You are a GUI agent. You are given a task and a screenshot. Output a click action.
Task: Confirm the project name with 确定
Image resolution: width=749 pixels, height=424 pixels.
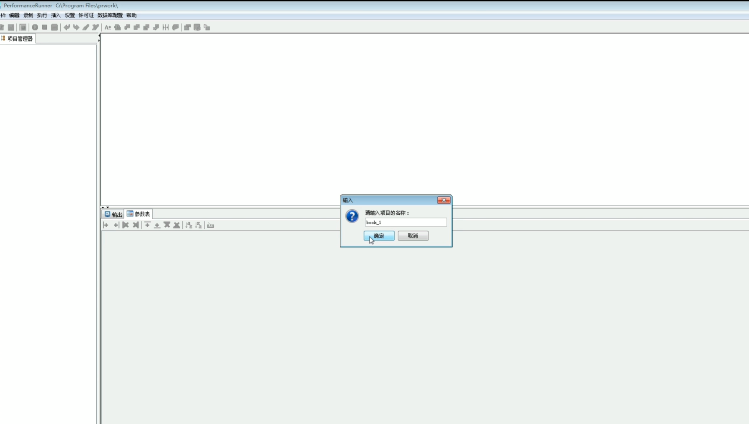point(379,235)
